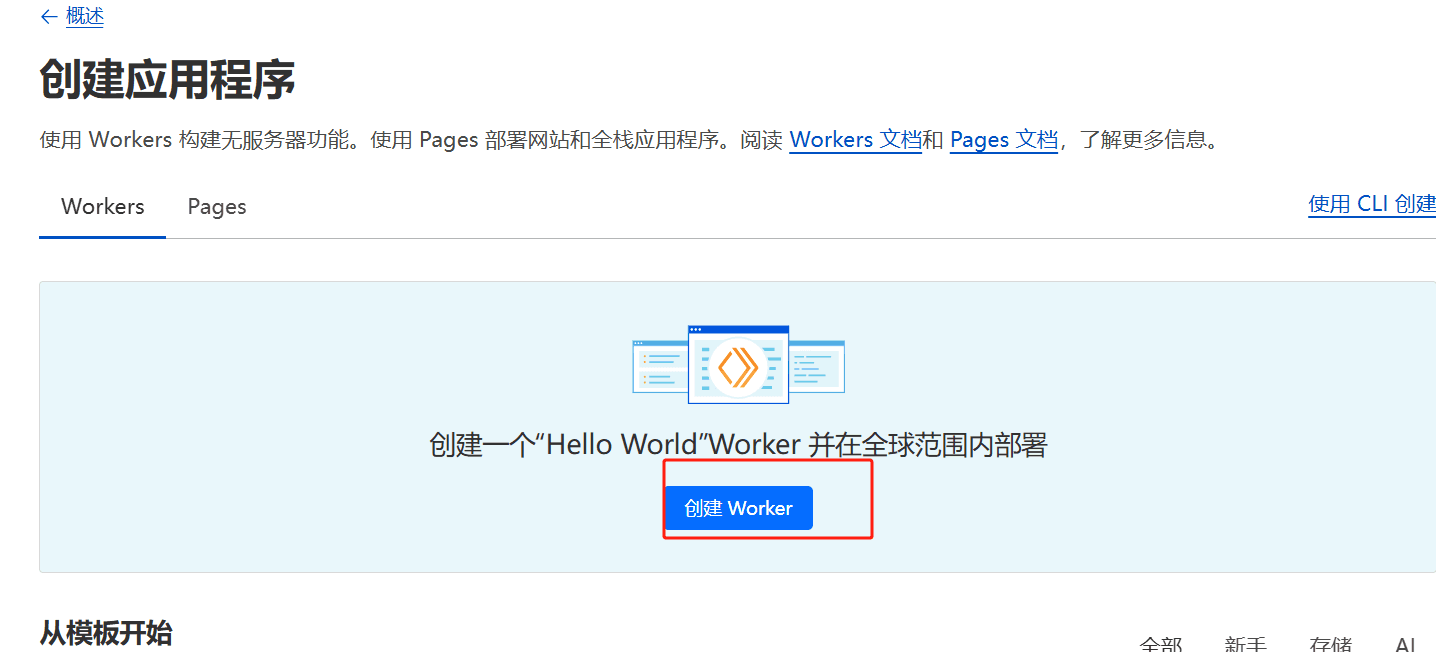This screenshot has width=1436, height=652.
Task: Click the right code panel in illustration
Action: click(817, 366)
